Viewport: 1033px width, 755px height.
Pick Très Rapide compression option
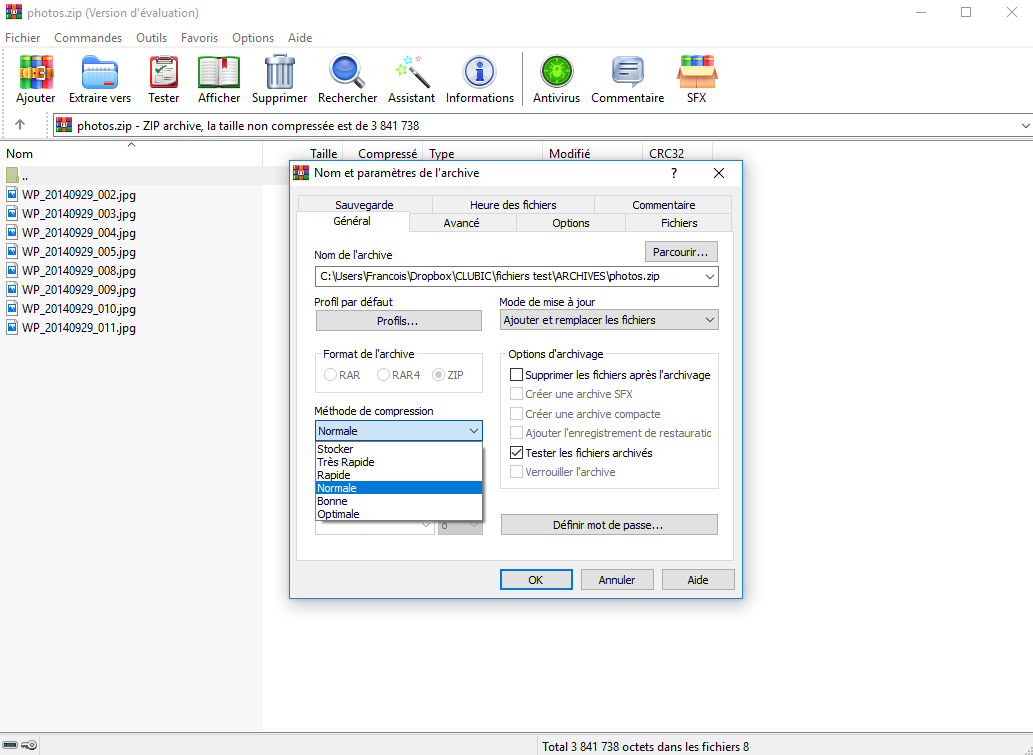pos(346,462)
